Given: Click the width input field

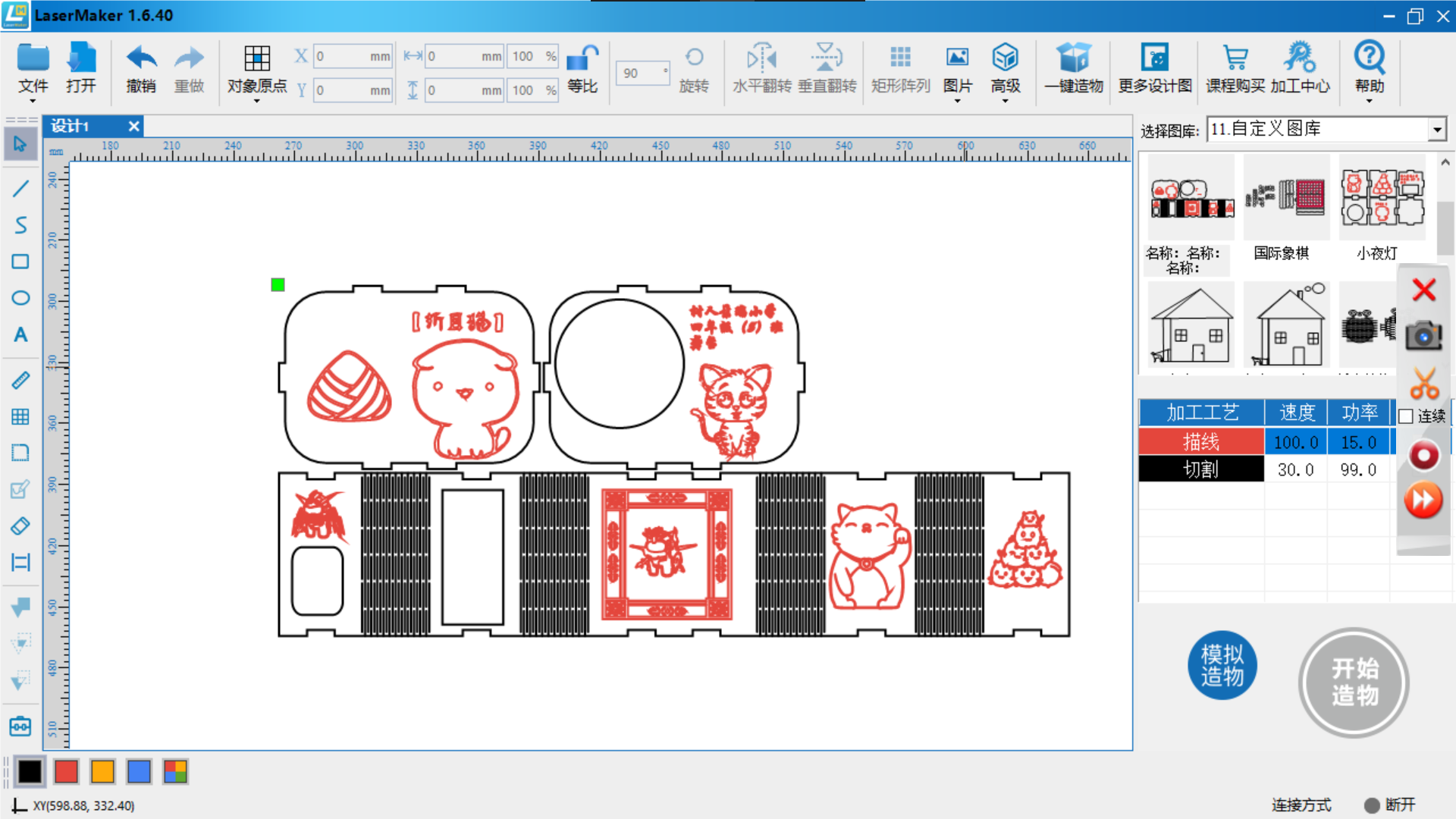Looking at the screenshot, I should coord(464,56).
